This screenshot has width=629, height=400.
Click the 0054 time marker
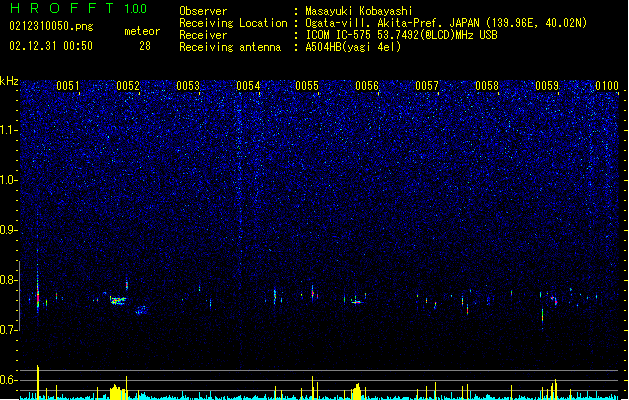click(x=248, y=86)
